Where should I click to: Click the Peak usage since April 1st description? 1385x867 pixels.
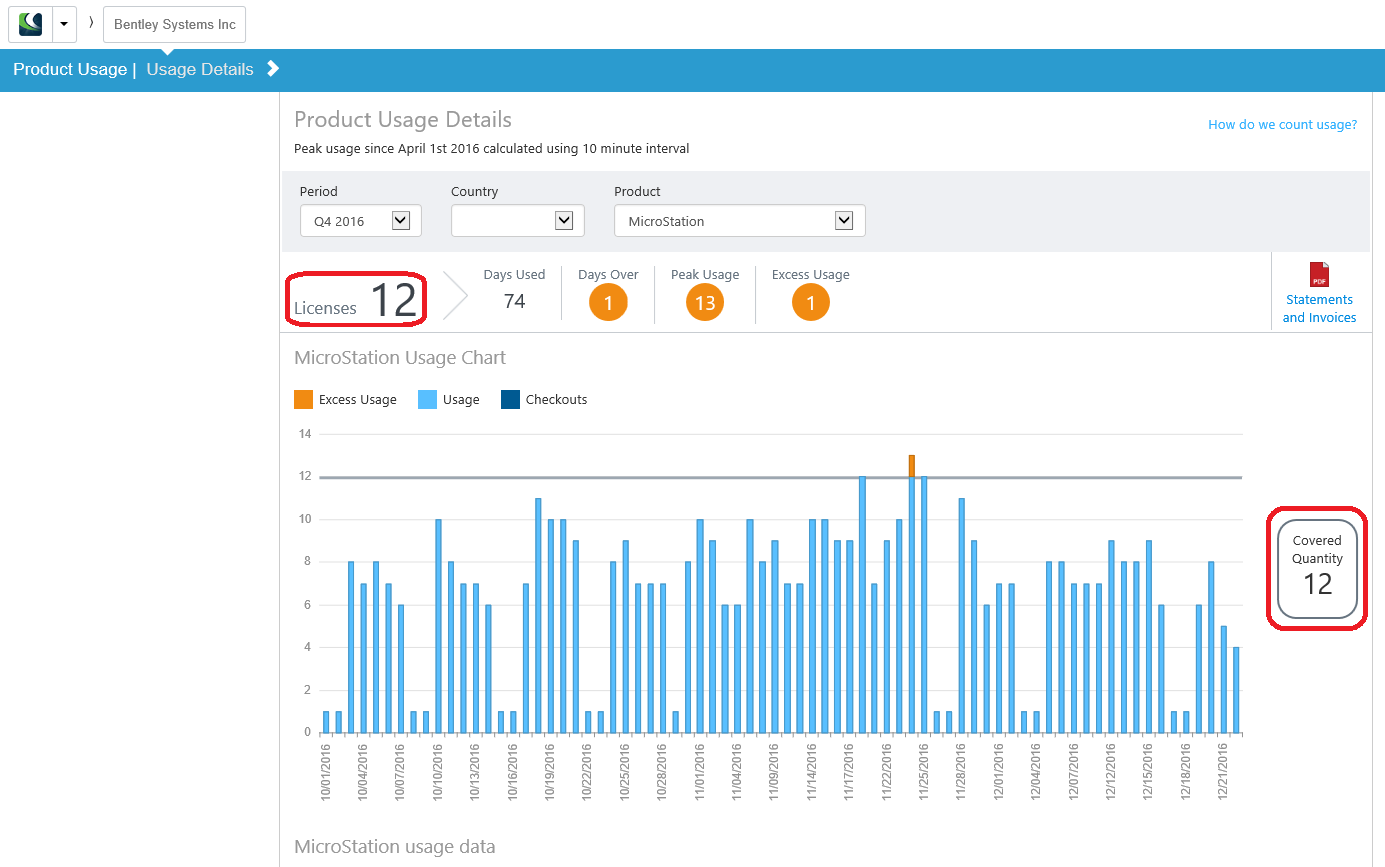click(491, 148)
